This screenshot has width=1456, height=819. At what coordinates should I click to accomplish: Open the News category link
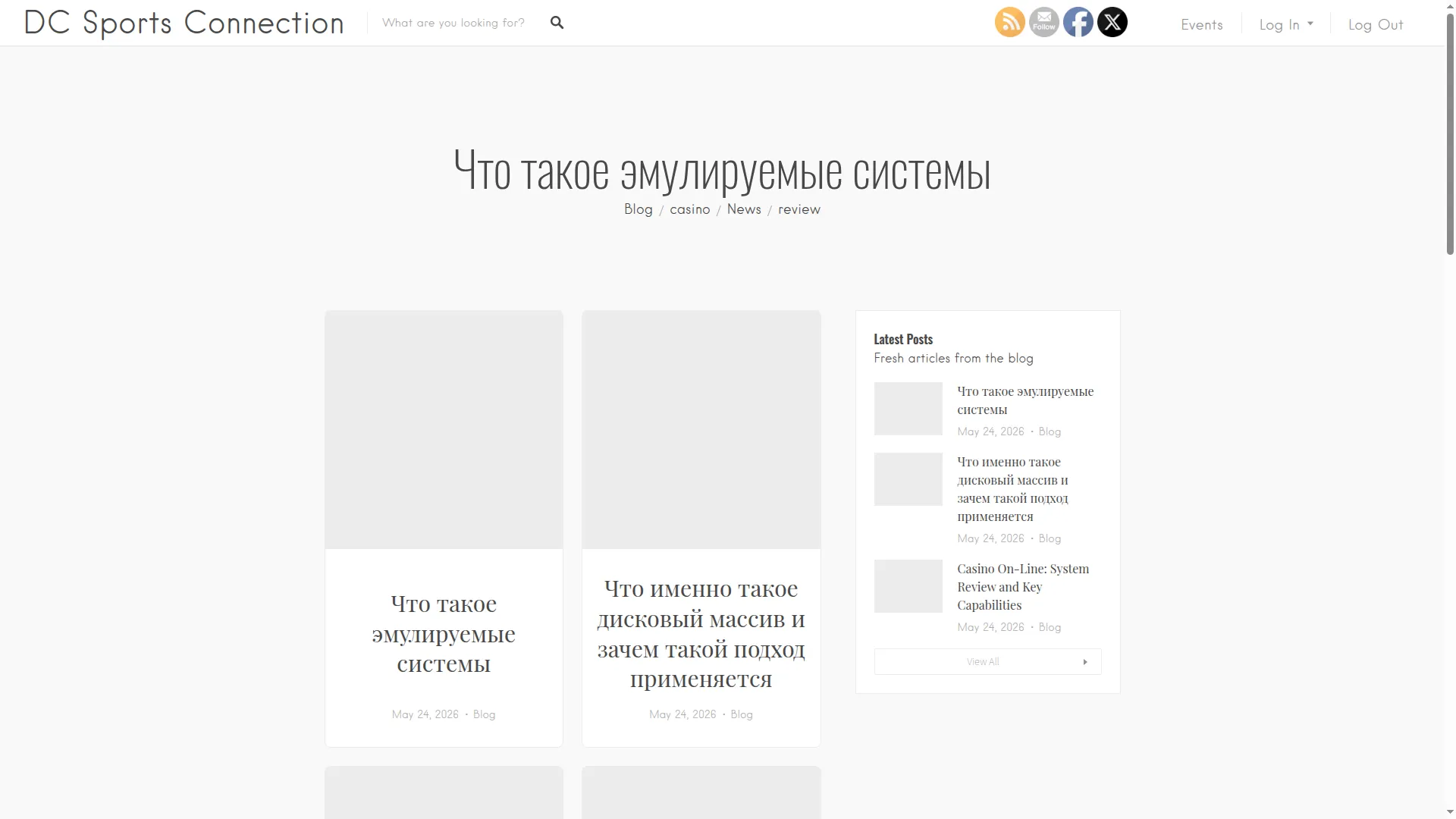point(744,209)
